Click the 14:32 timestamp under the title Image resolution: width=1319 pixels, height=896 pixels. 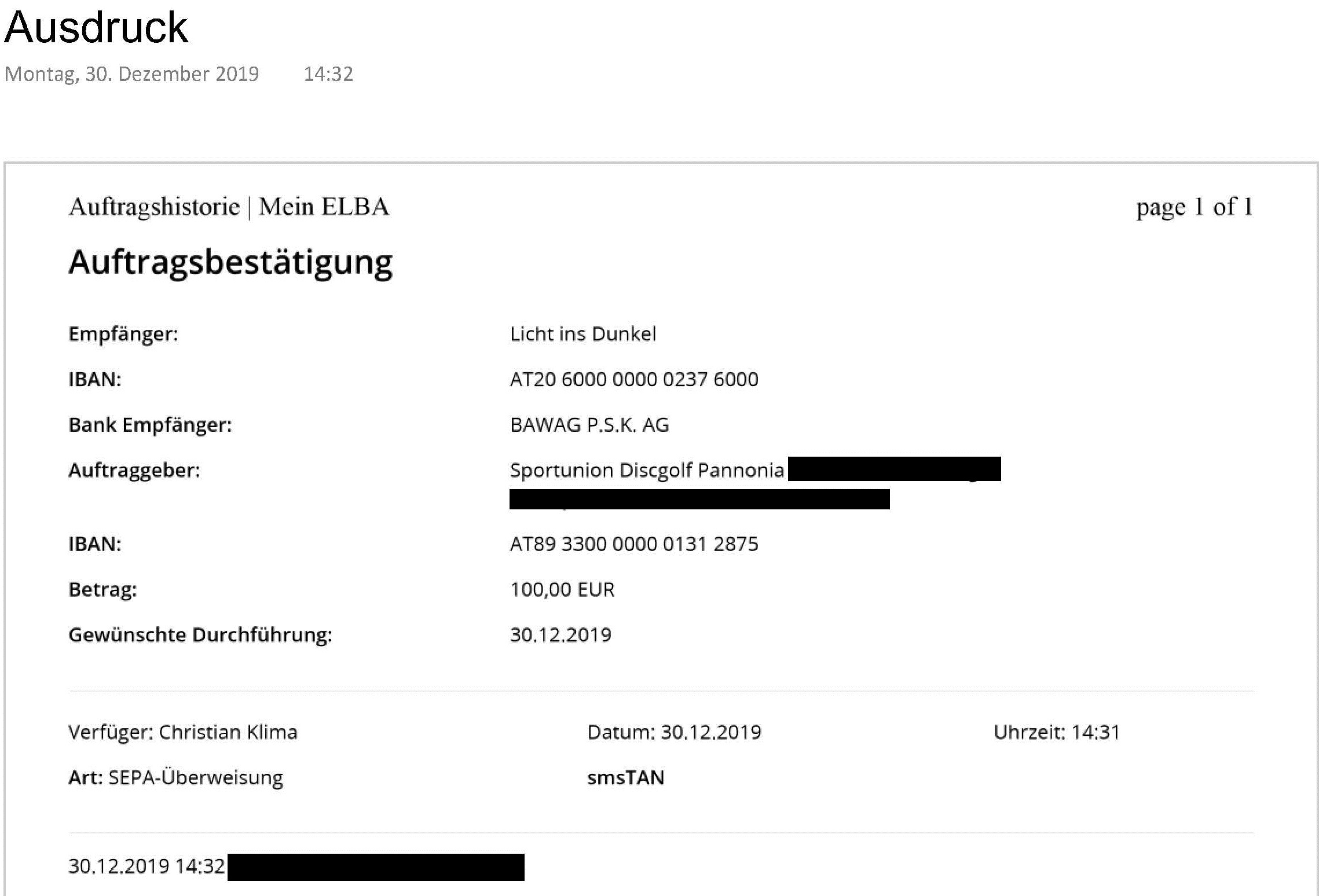pos(328,74)
